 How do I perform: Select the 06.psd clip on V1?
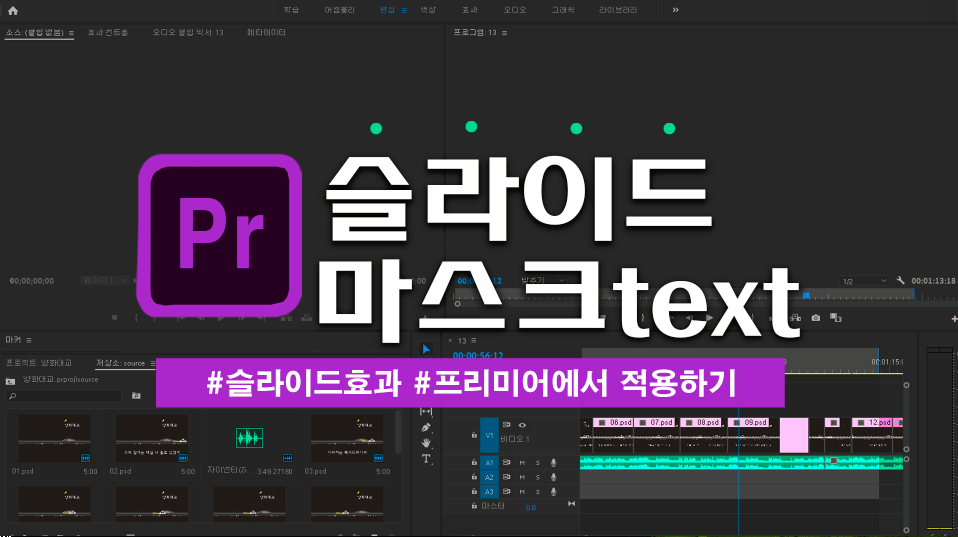[613, 436]
